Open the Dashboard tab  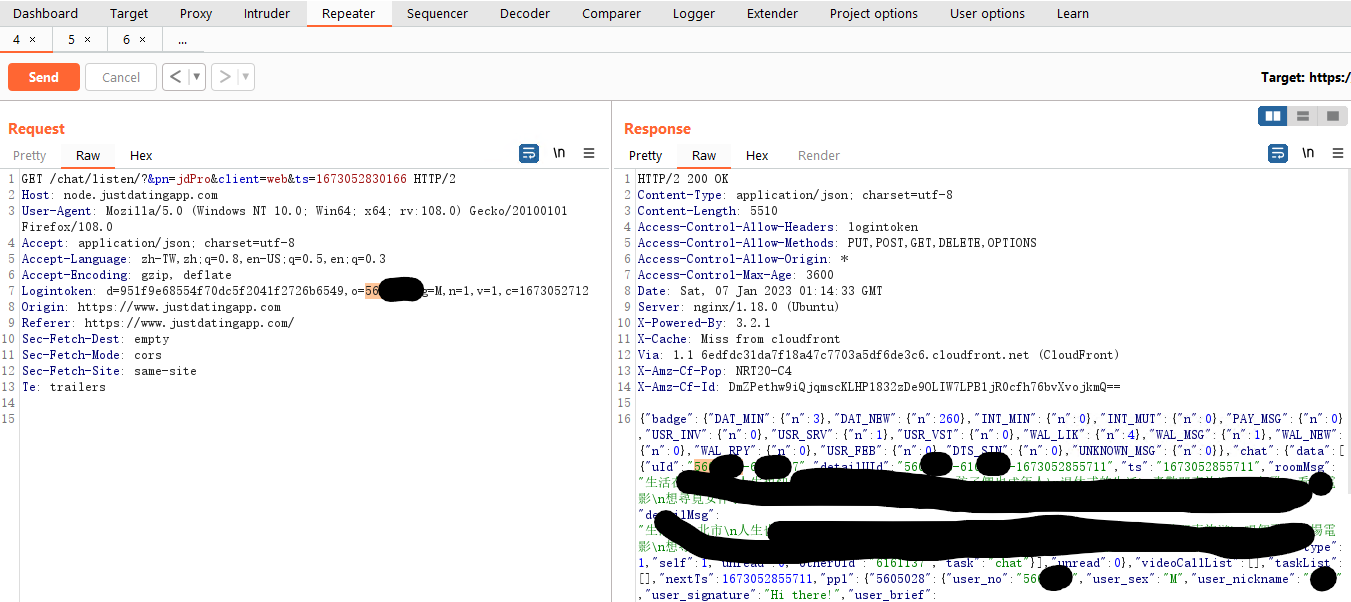pyautogui.click(x=45, y=14)
